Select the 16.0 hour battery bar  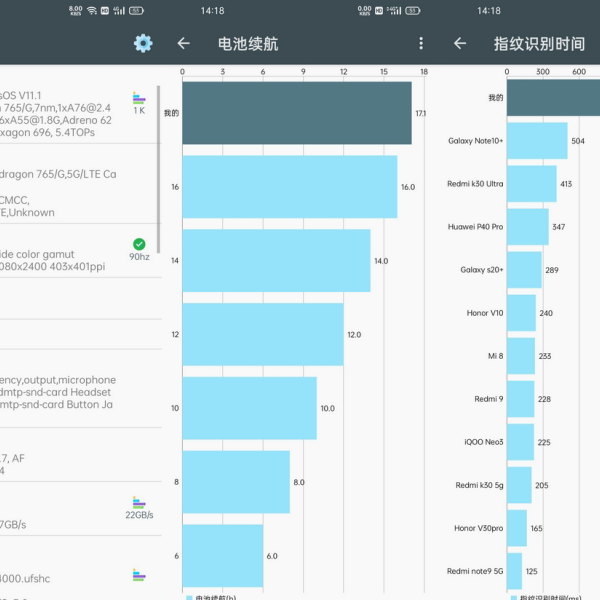pos(290,187)
